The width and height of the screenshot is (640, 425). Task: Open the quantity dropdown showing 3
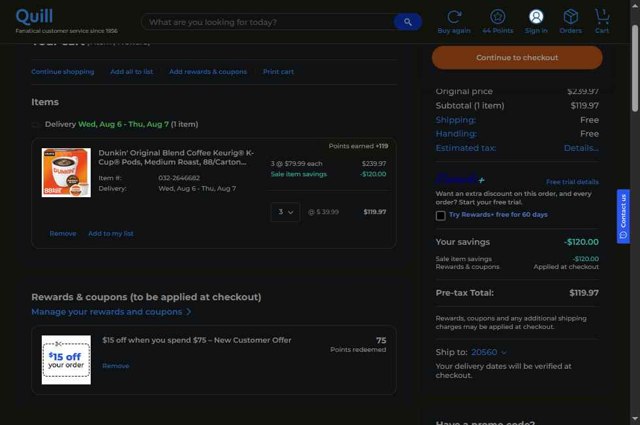click(x=285, y=212)
